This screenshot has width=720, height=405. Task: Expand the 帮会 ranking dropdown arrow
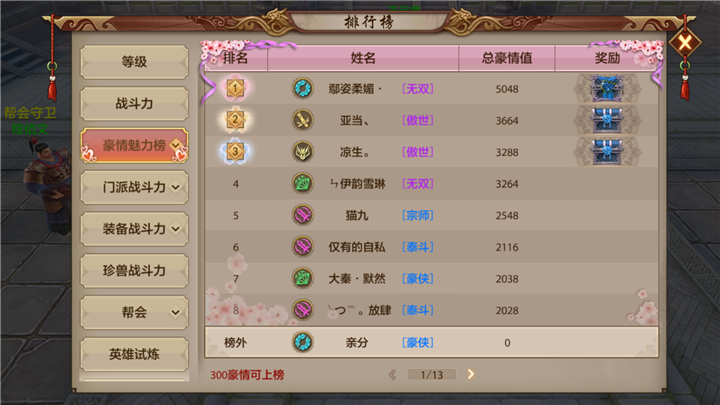pos(175,313)
